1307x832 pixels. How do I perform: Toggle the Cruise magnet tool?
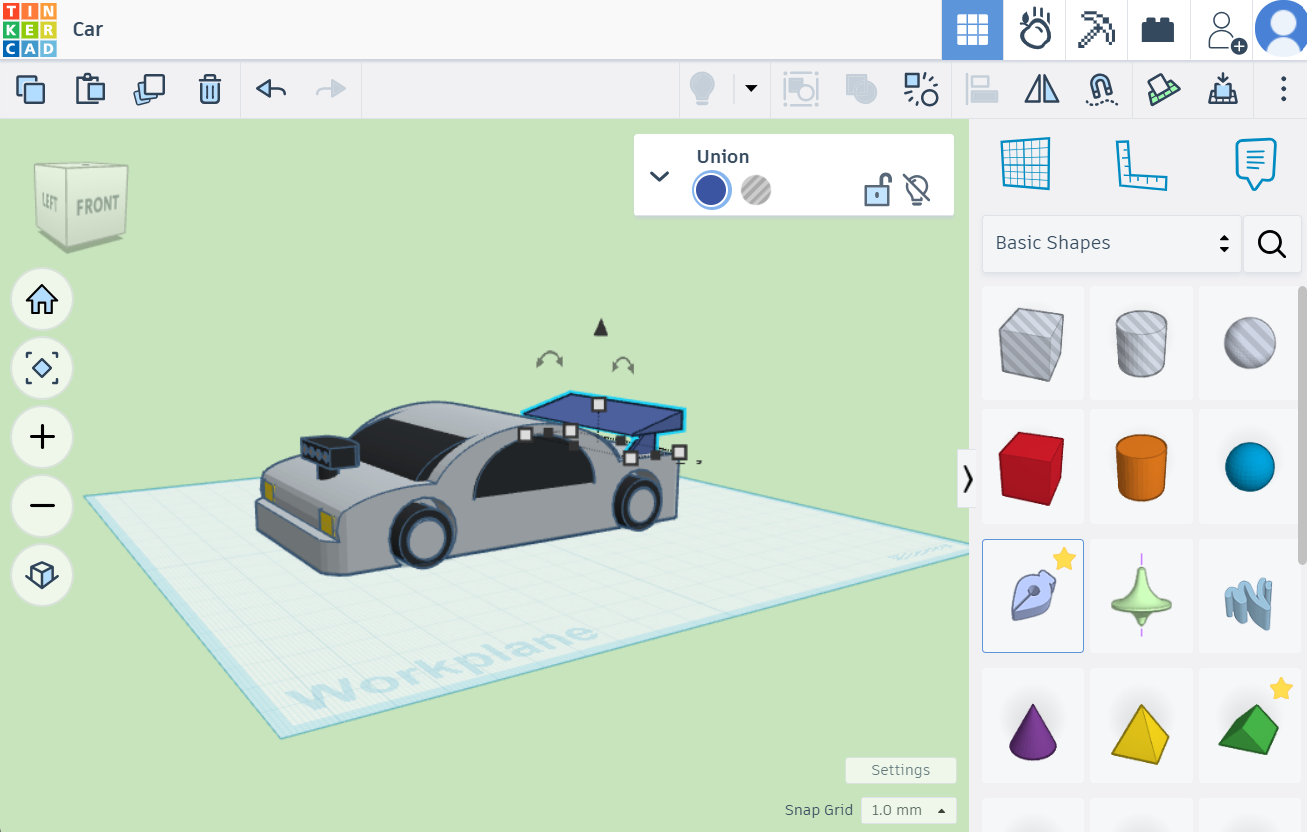1101,89
